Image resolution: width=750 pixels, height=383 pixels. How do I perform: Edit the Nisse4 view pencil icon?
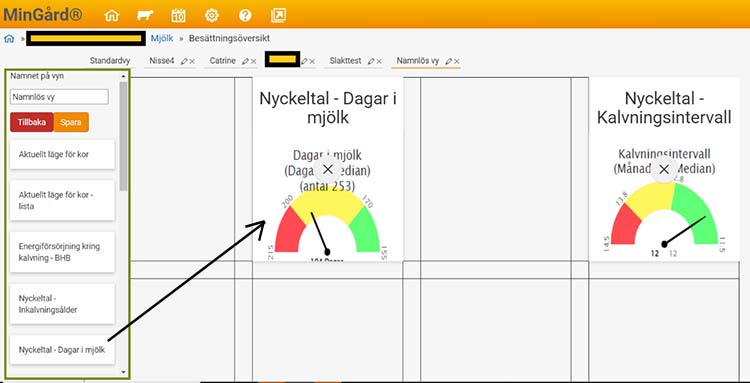click(184, 61)
